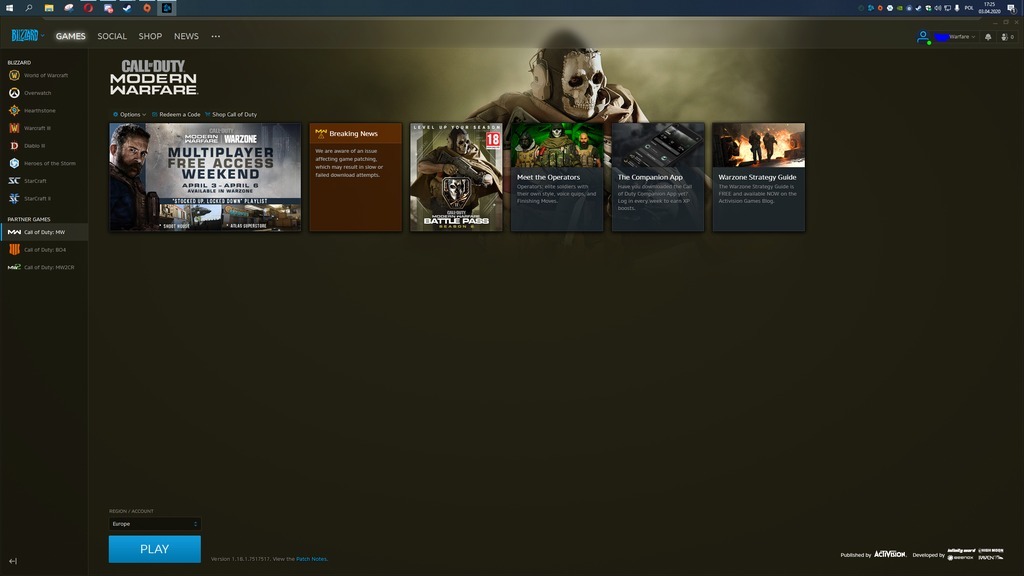Select Heroes of the Storm icon
This screenshot has width=1024, height=576.
click(14, 163)
